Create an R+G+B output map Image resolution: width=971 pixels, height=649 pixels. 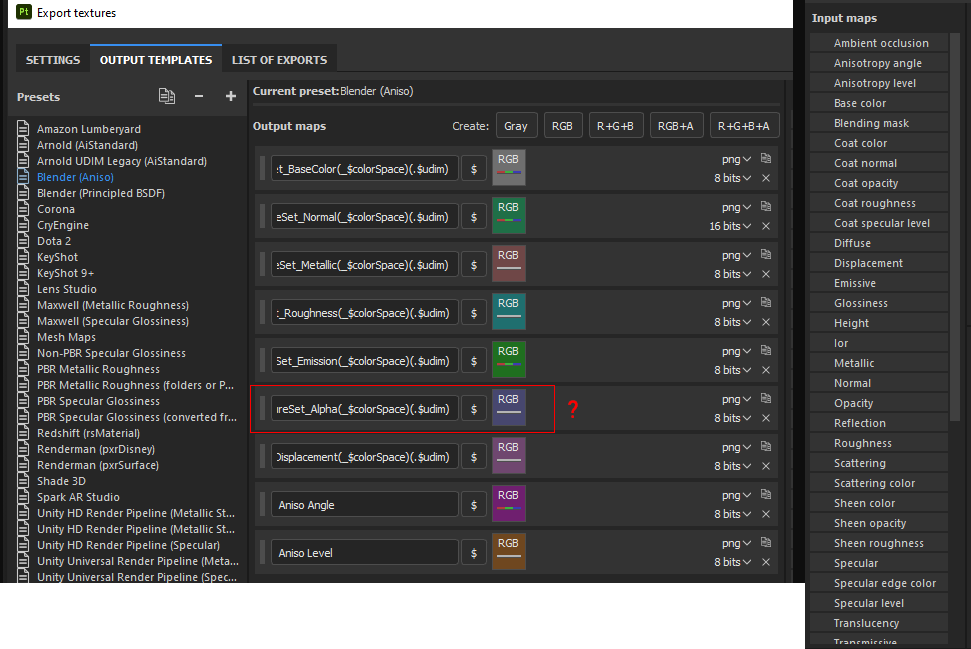coord(616,126)
